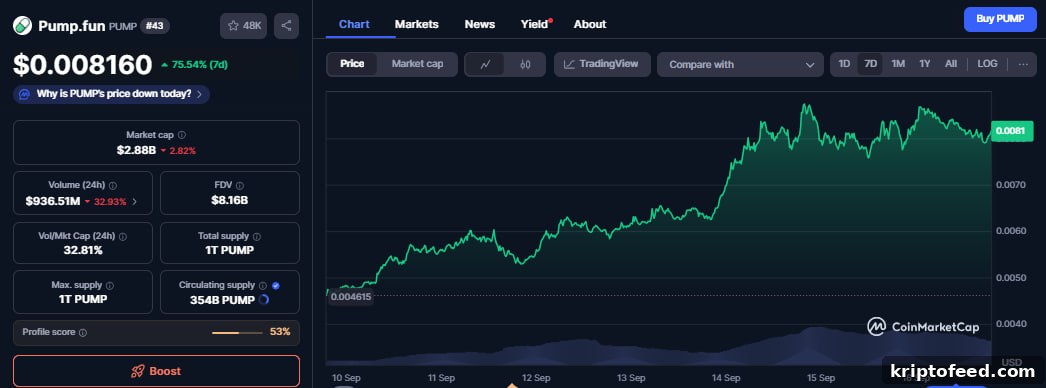Expand Volume (24h) details chevron
Screen dimensions: 1046x388
(135, 201)
